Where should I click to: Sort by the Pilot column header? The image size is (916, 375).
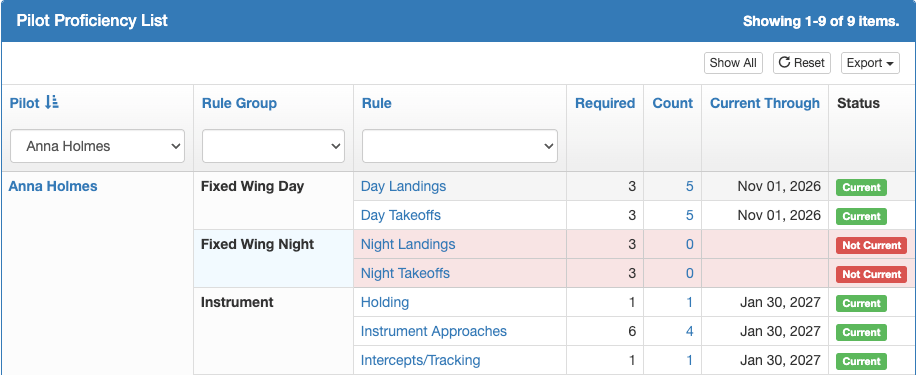[25, 103]
